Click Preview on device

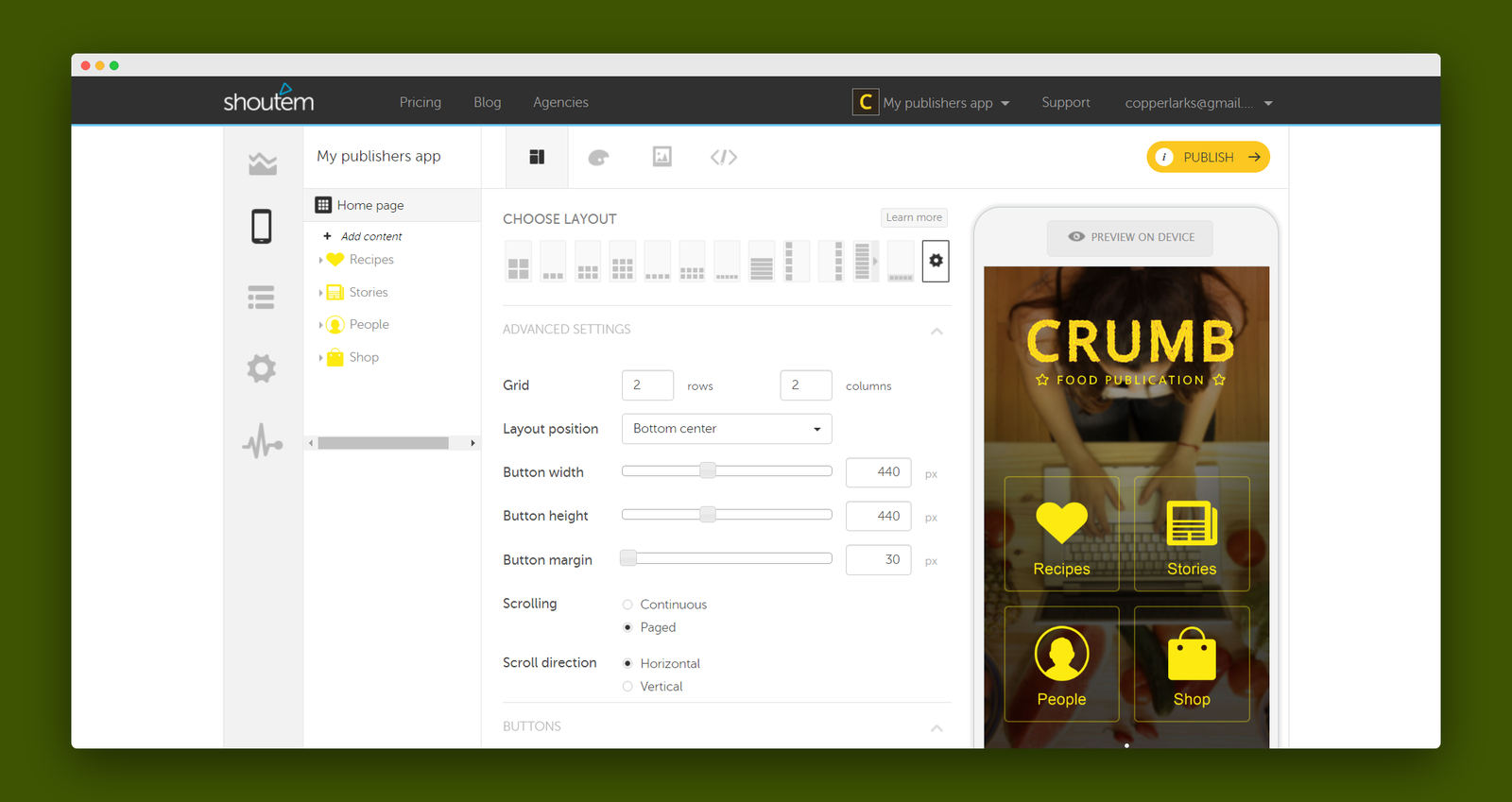coord(1130,237)
